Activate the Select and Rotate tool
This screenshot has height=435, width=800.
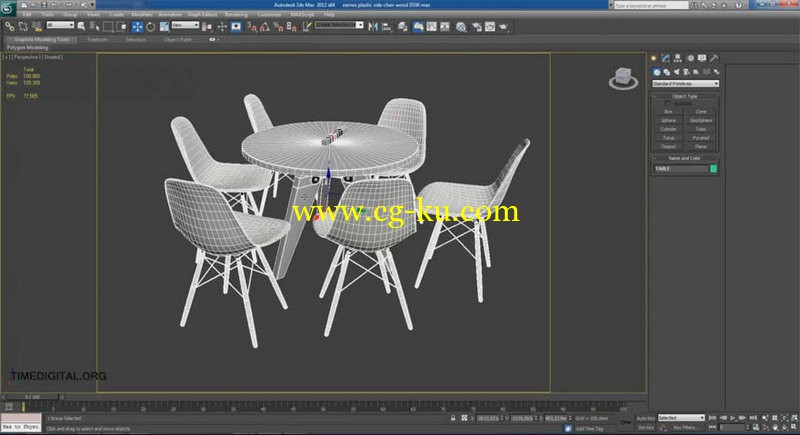[151, 27]
